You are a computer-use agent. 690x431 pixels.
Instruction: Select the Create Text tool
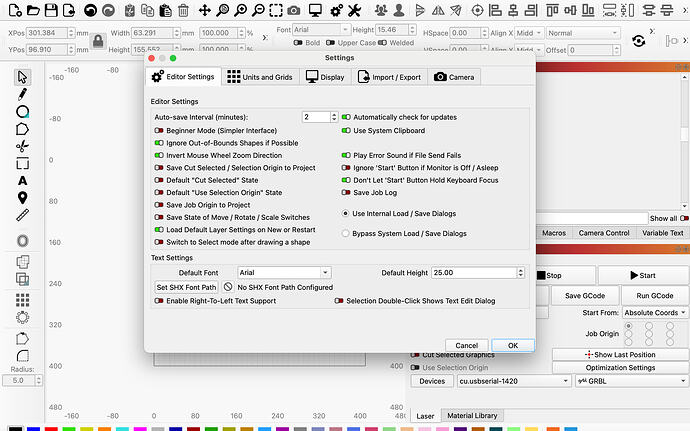[22, 180]
